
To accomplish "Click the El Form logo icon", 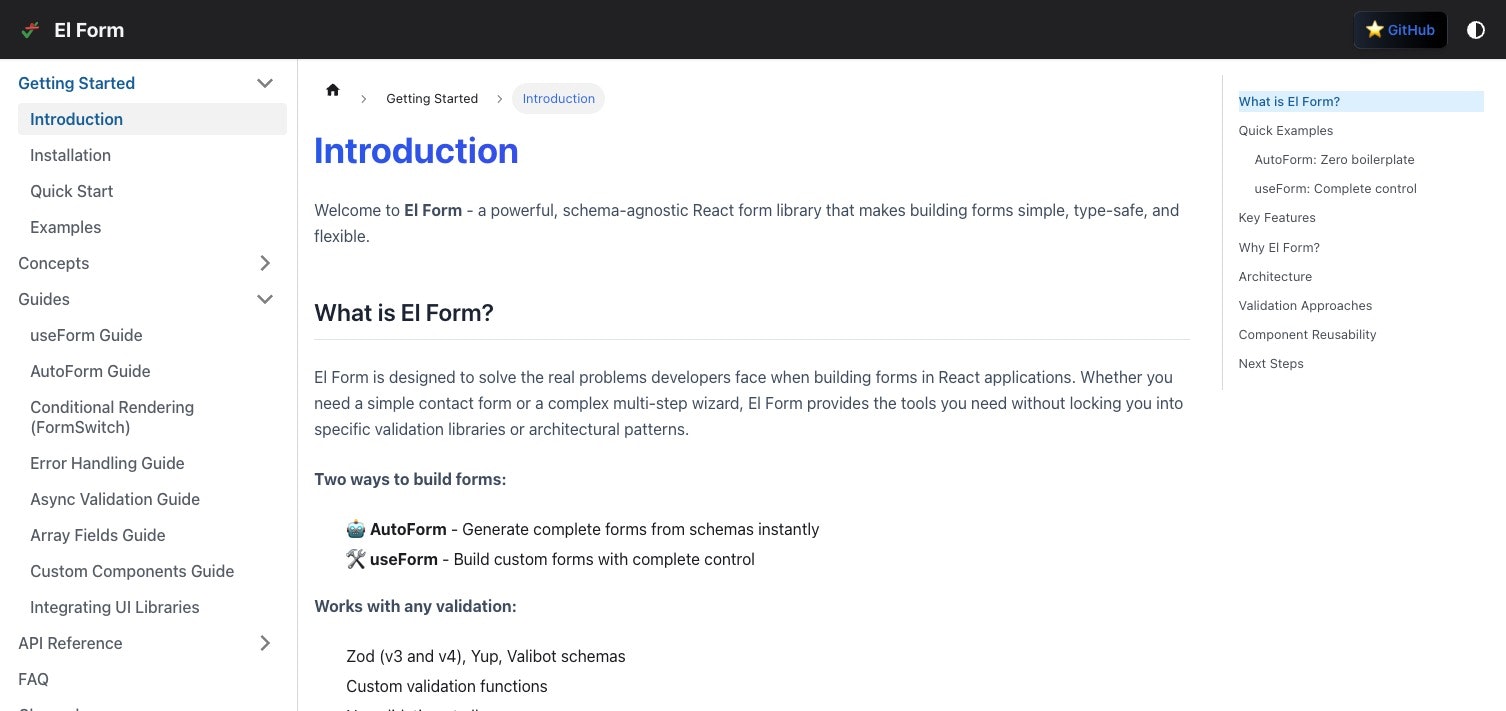I will [x=30, y=29].
